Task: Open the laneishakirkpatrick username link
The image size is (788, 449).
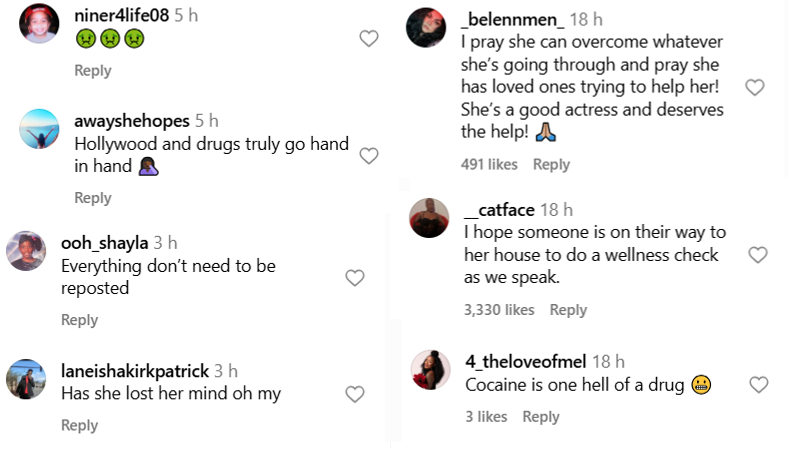Action: tap(135, 371)
